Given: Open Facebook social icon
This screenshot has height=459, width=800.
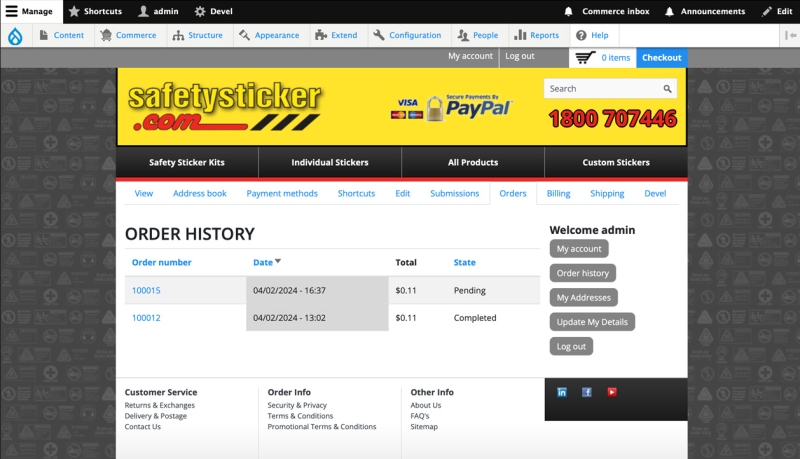Looking at the screenshot, I should (587, 392).
